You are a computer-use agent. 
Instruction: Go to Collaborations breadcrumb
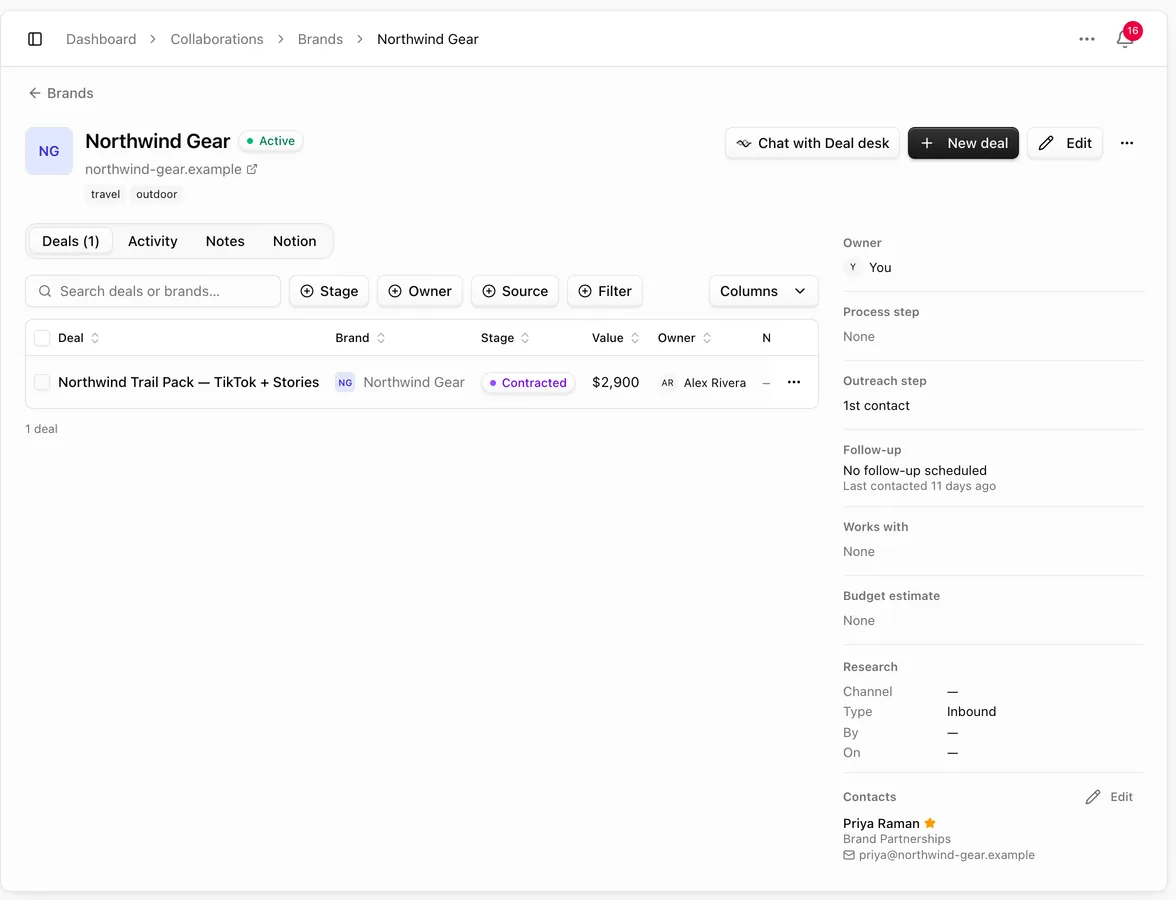(x=217, y=39)
